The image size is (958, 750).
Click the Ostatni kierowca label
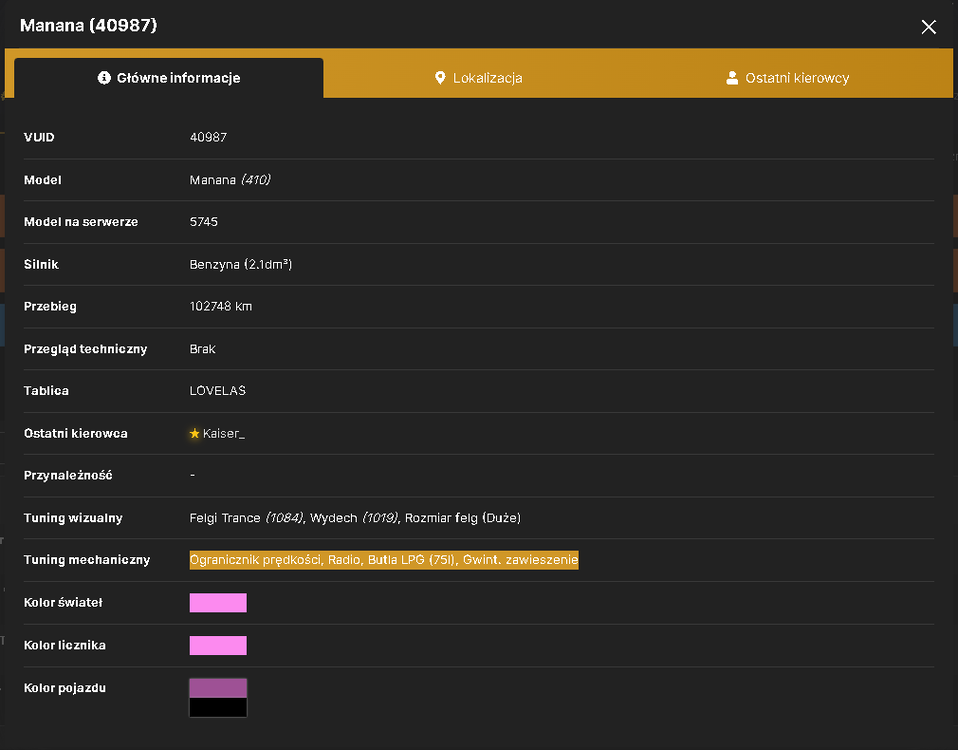(x=76, y=433)
